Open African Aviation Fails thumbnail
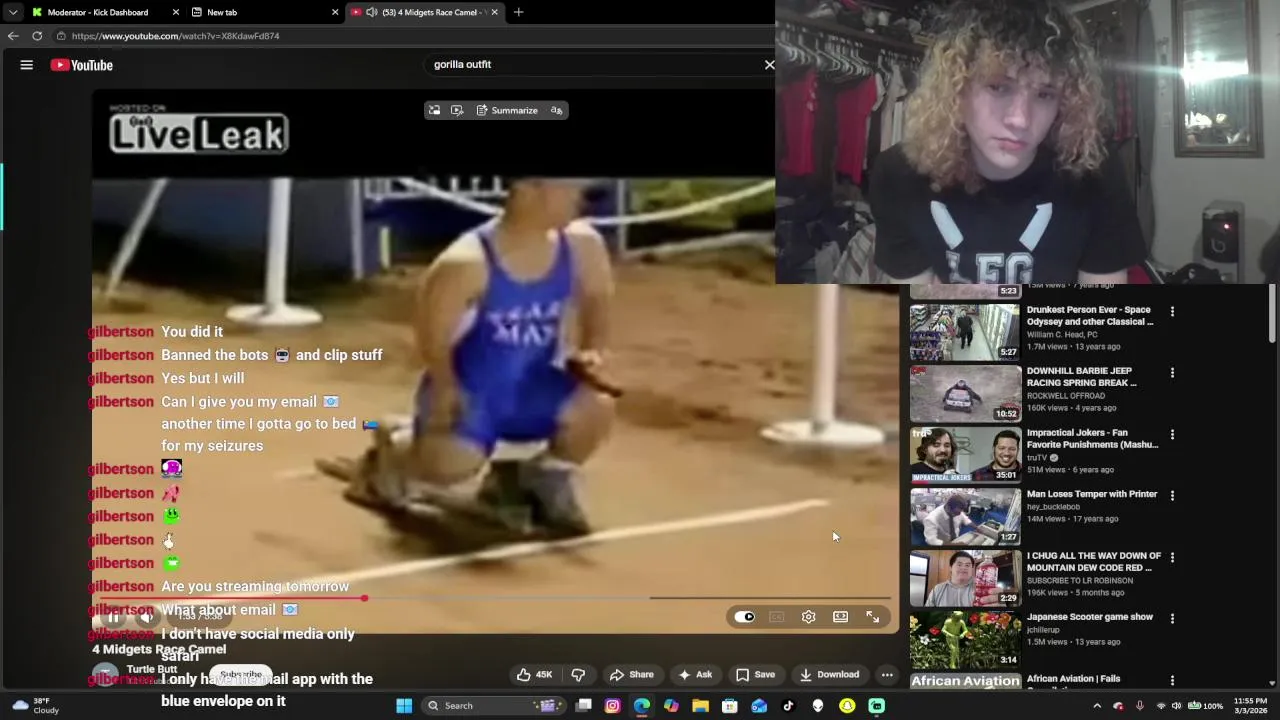Viewport: 1280px width, 720px height. 965,680
